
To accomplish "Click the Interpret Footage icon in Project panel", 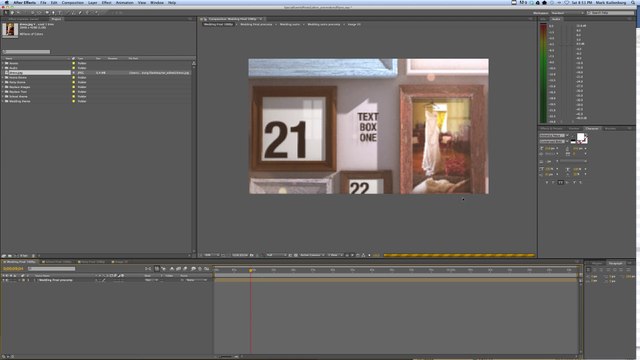I will [x=4, y=256].
